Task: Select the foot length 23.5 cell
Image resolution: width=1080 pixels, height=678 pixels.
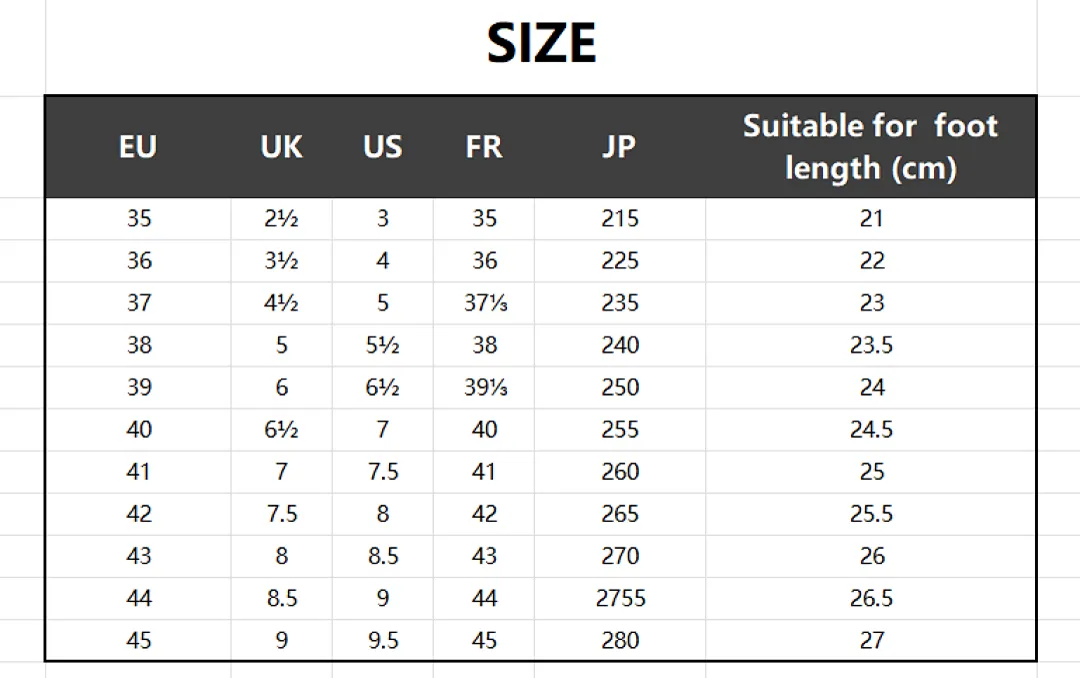Action: click(x=871, y=345)
